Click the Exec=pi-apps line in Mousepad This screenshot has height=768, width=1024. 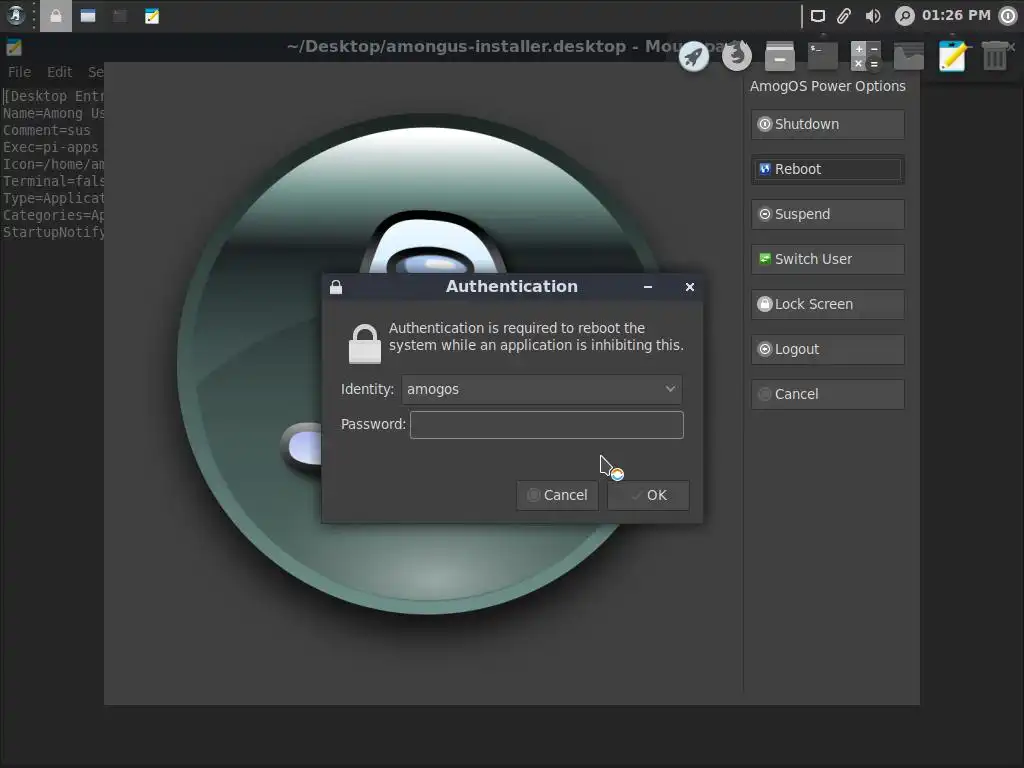(x=50, y=147)
